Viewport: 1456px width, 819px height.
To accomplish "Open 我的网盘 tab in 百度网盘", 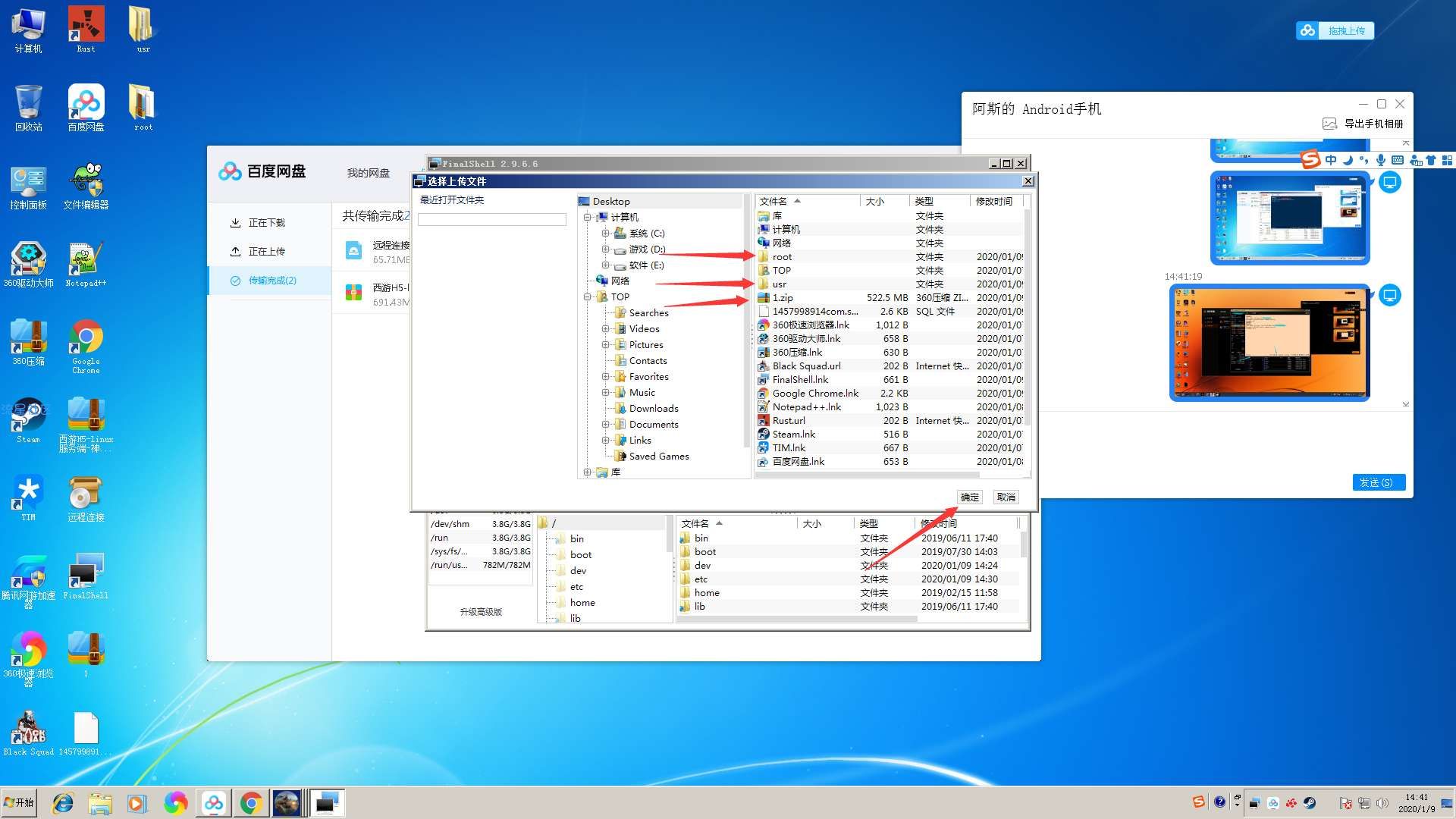I will coord(369,173).
